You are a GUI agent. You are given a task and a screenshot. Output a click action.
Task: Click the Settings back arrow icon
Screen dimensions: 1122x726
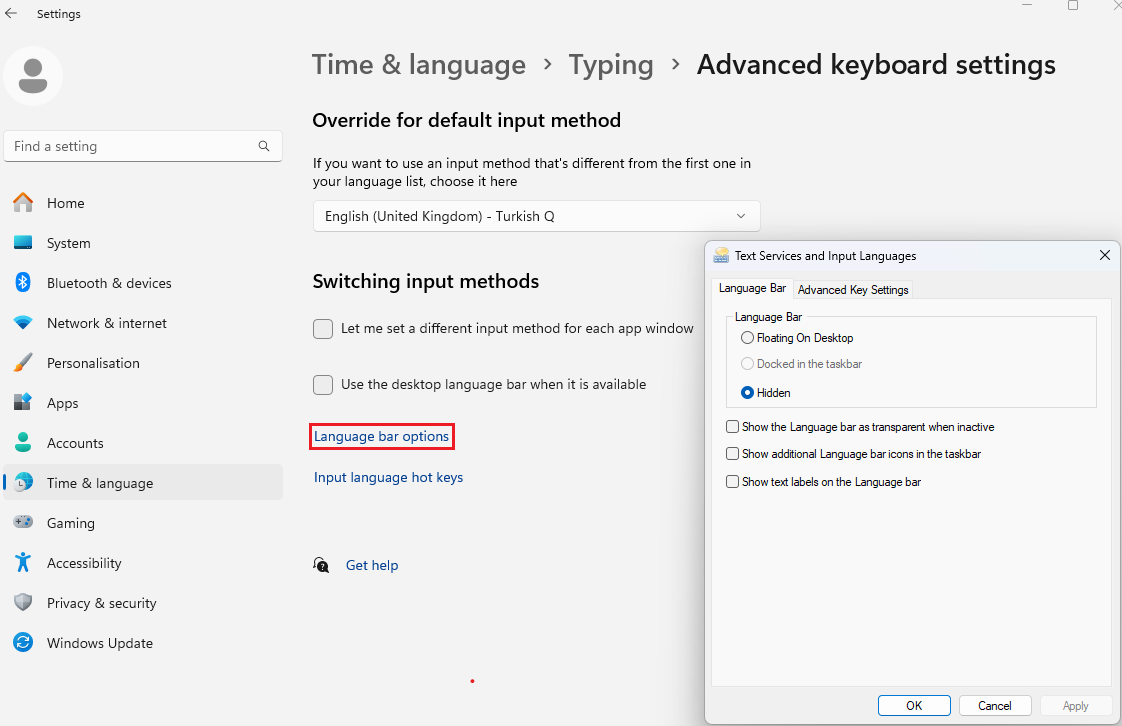11,14
